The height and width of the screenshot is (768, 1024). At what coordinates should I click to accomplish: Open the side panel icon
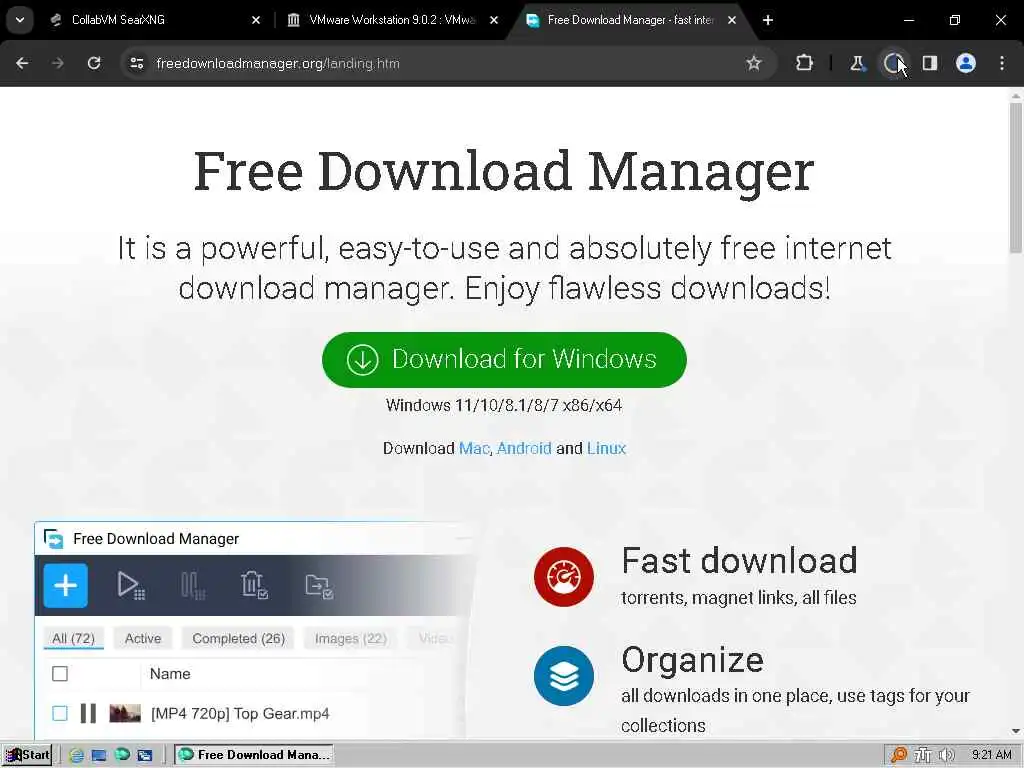[930, 63]
